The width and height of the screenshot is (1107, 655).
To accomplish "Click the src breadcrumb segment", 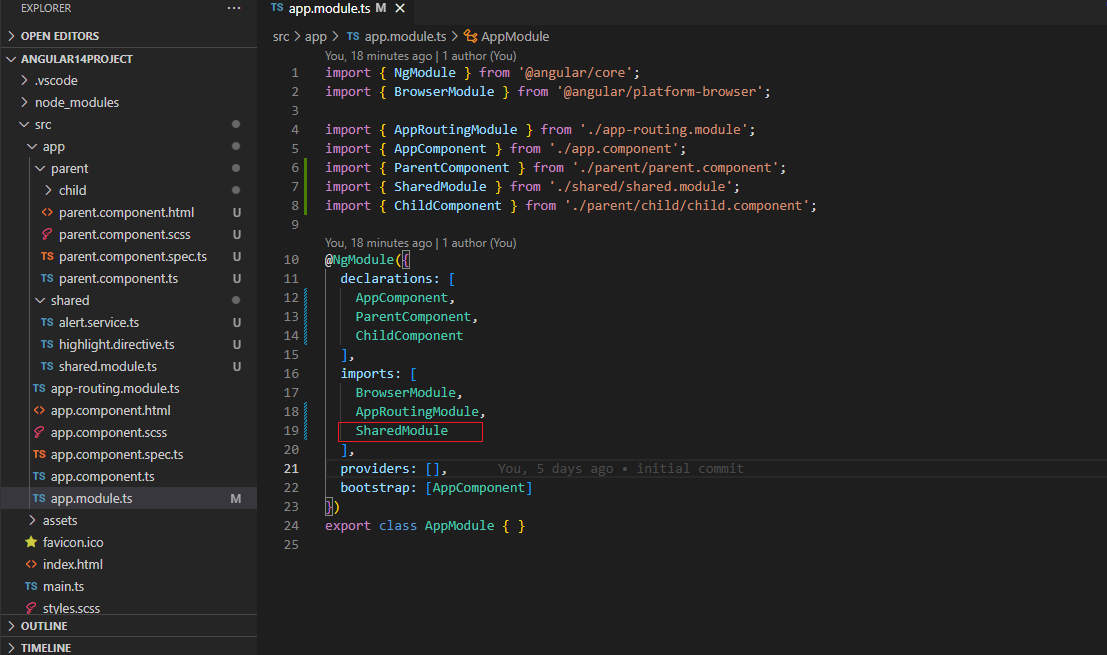I will point(283,36).
